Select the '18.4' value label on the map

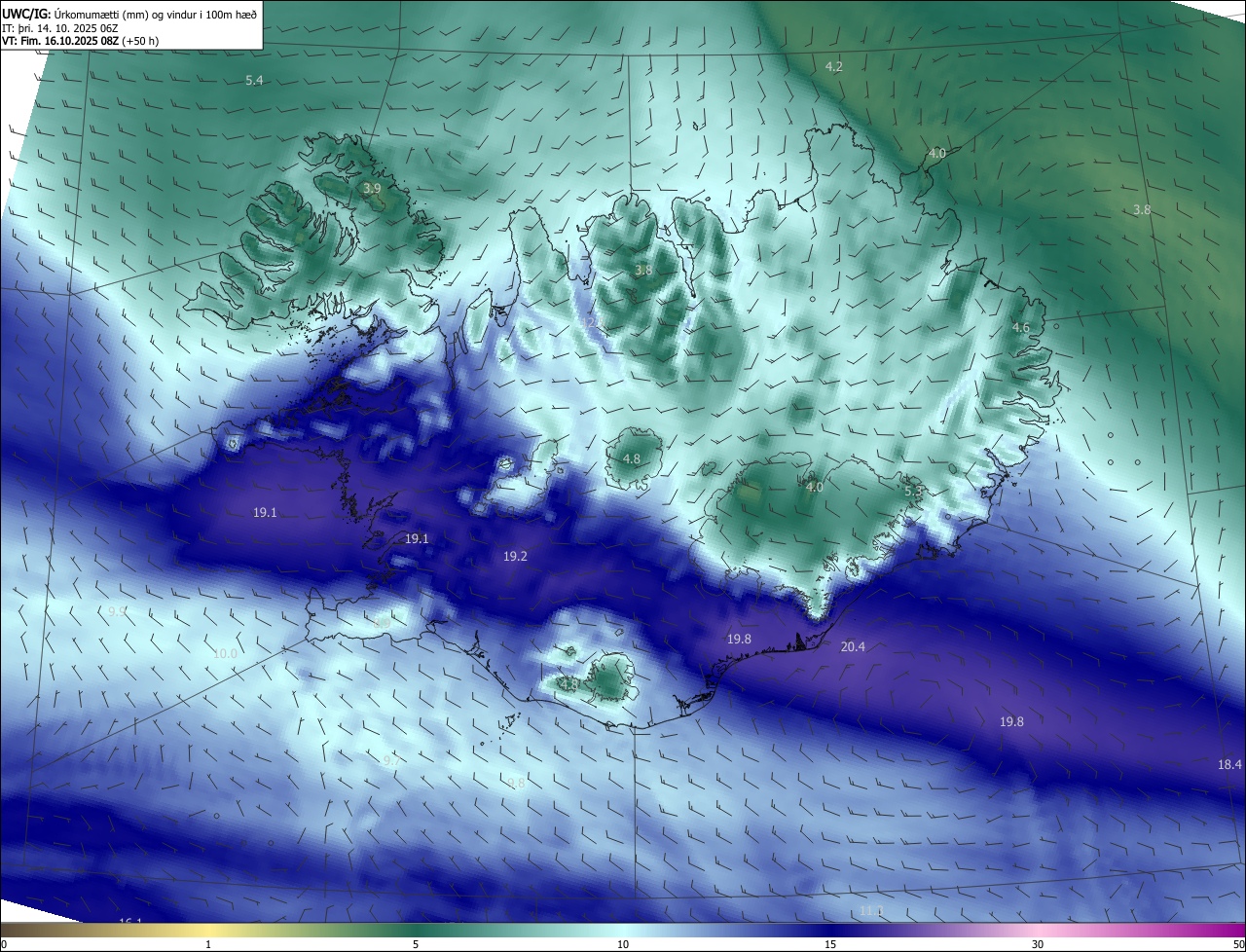click(1230, 764)
